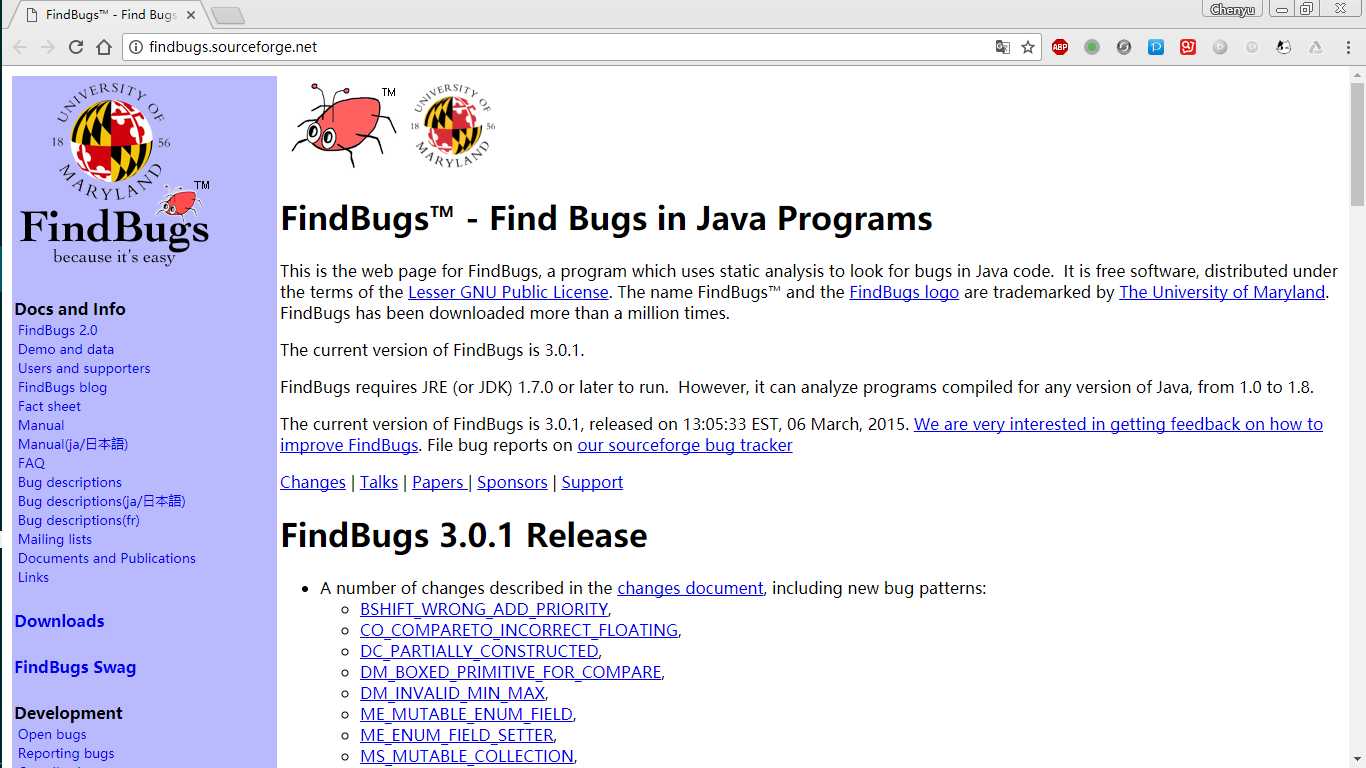Open the Talks link
Image resolution: width=1366 pixels, height=768 pixels.
pyautogui.click(x=379, y=482)
